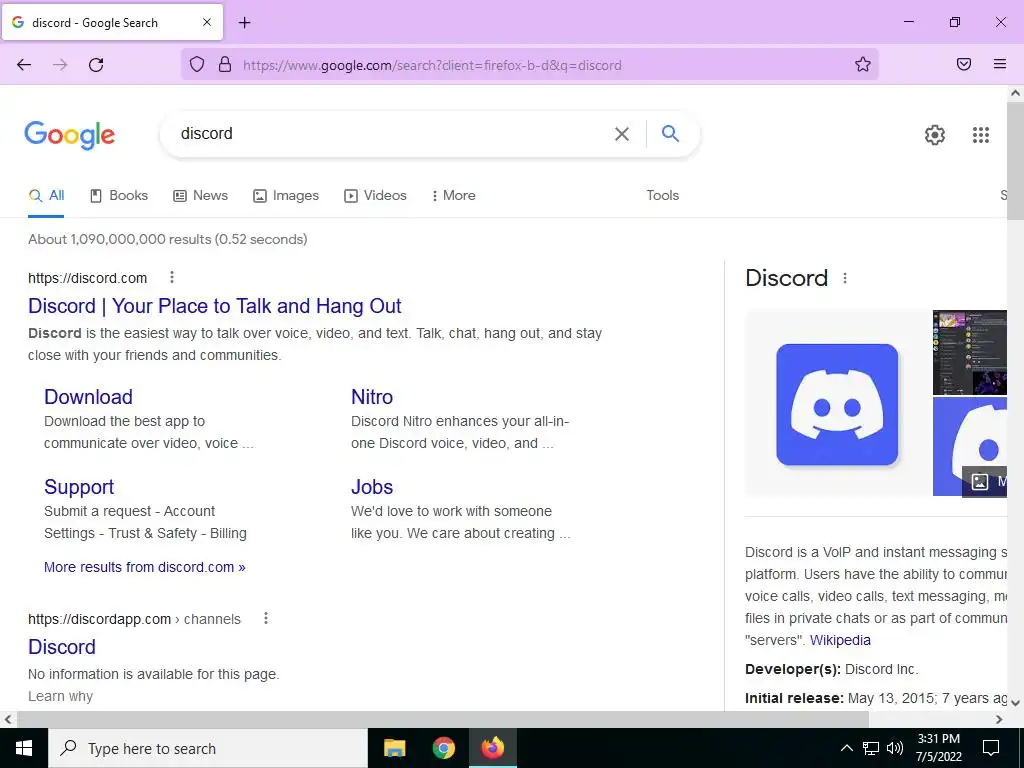Go back to the previous page
This screenshot has width=1024, height=768.
click(x=24, y=65)
